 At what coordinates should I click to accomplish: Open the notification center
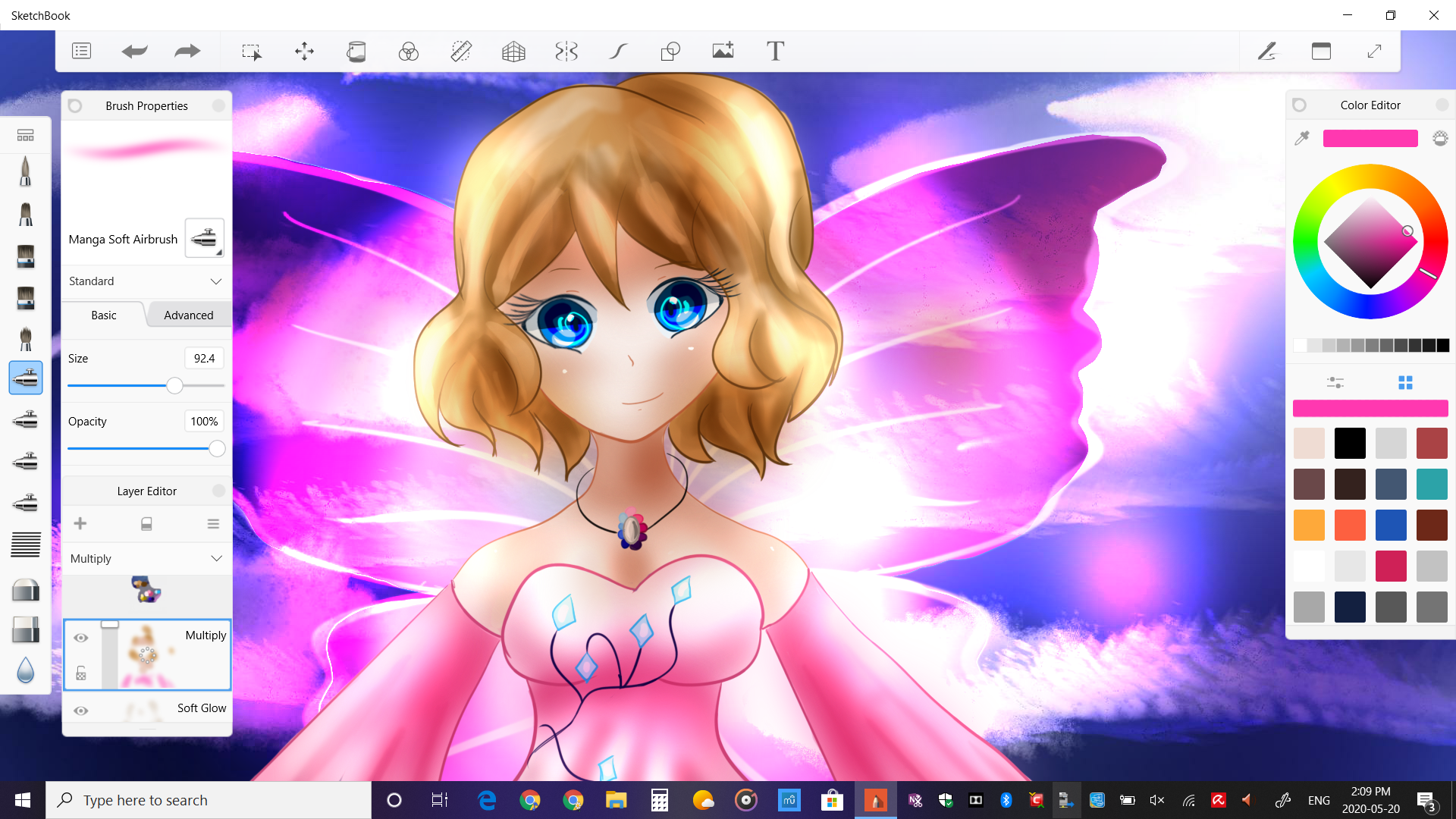[1426, 800]
